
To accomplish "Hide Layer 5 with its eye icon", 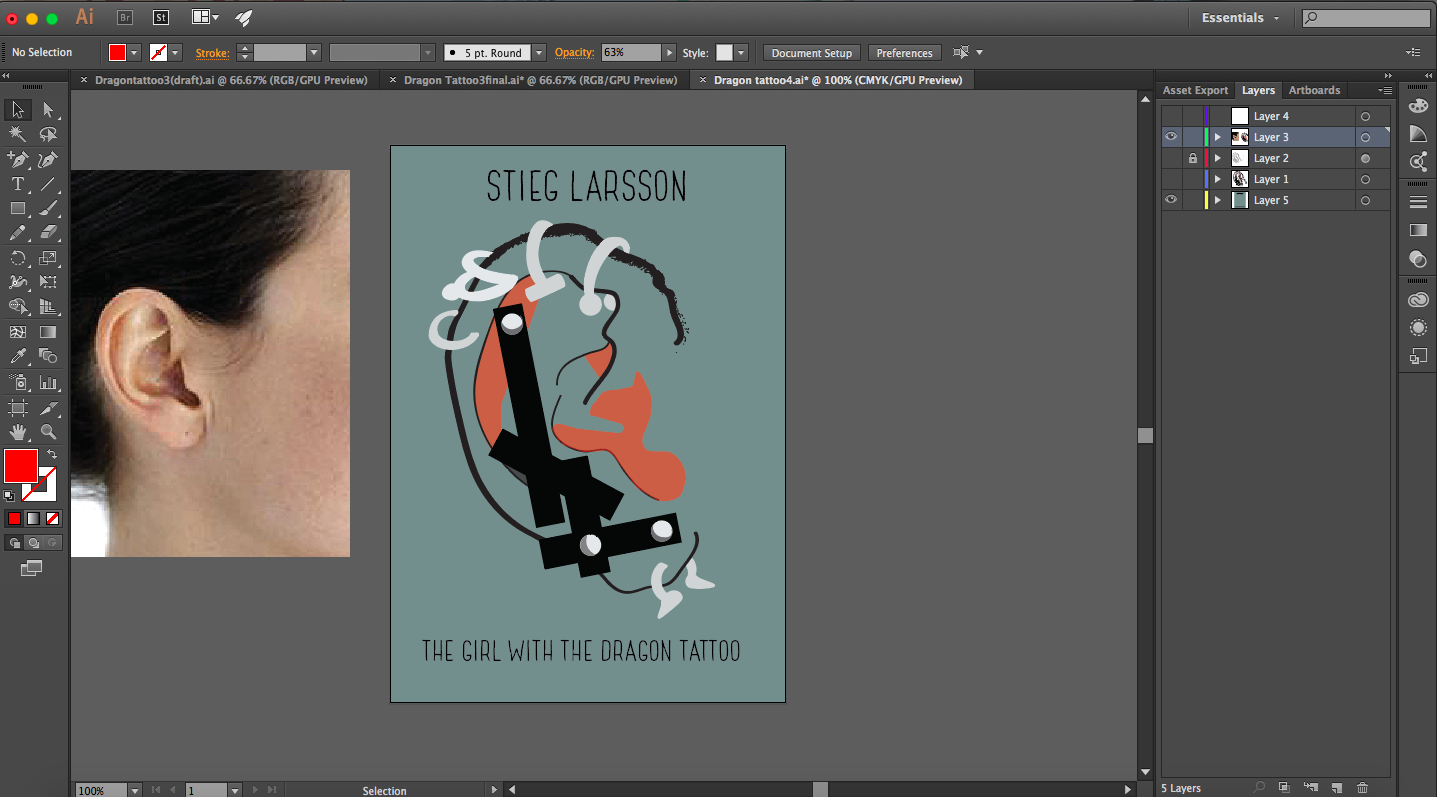I will pos(1171,200).
